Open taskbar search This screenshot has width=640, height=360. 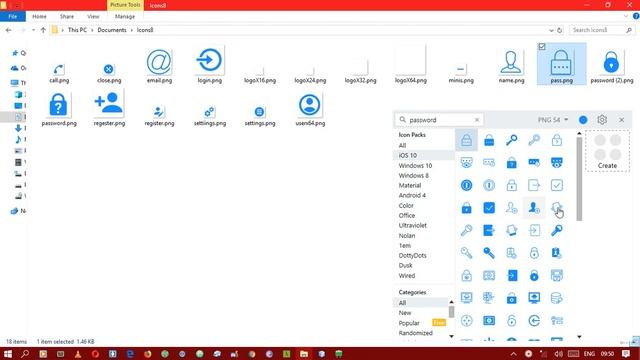(x=25, y=353)
